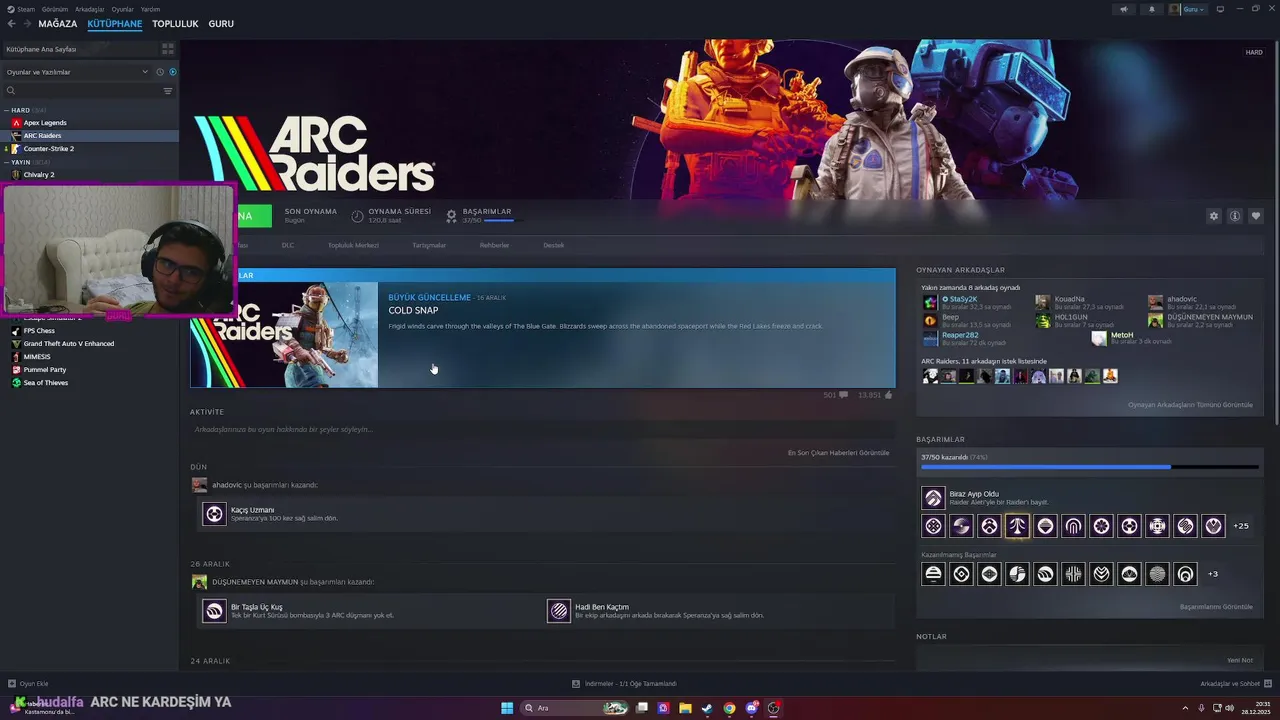Open the Topluluk Merkezi tab
1280x720 pixels.
click(353, 245)
